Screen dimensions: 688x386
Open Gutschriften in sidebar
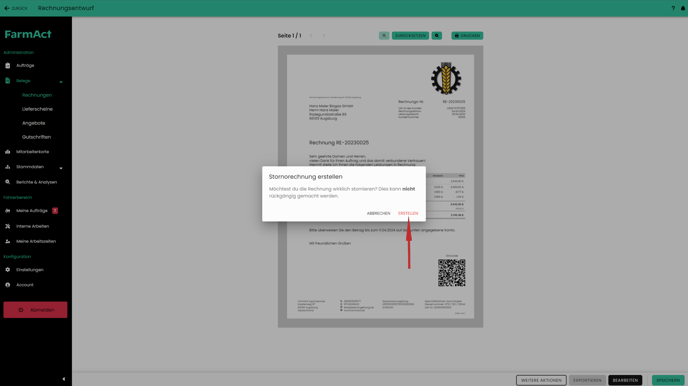[36, 137]
